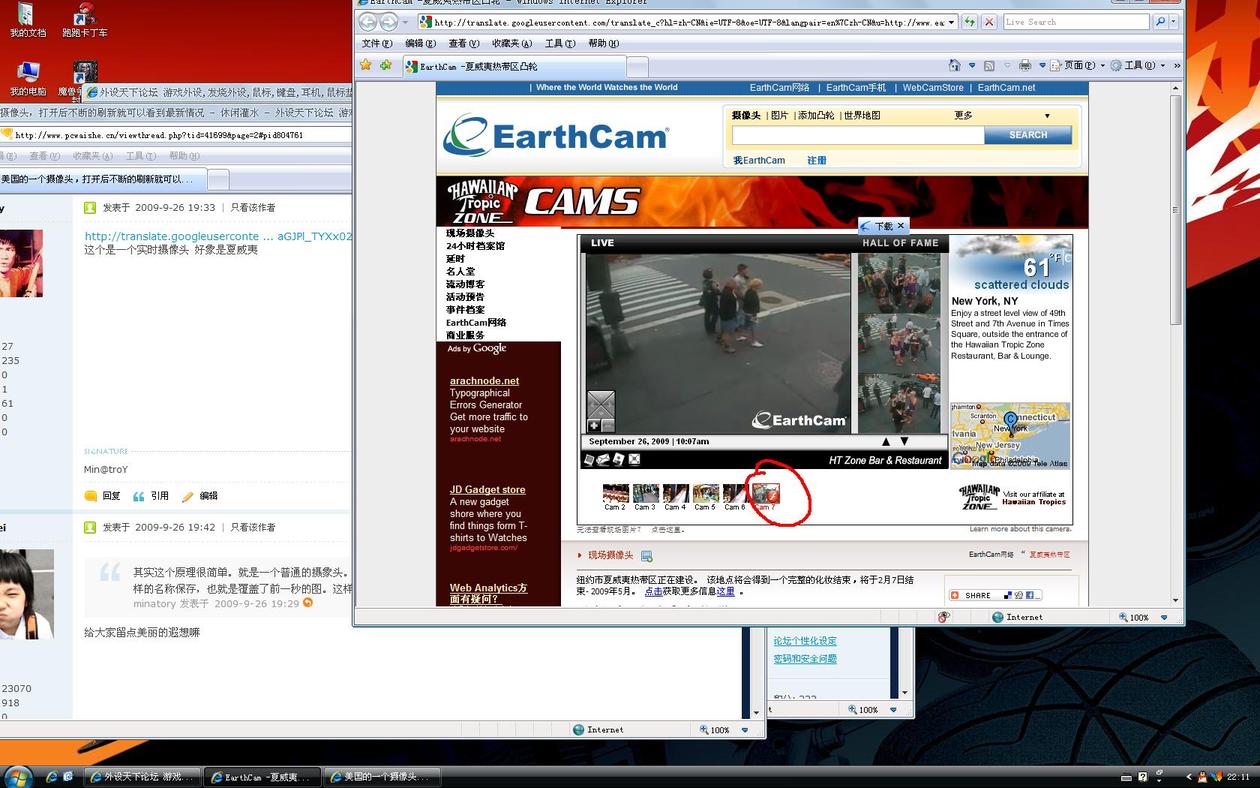Go back in the EarthCam browser window

(x=368, y=22)
